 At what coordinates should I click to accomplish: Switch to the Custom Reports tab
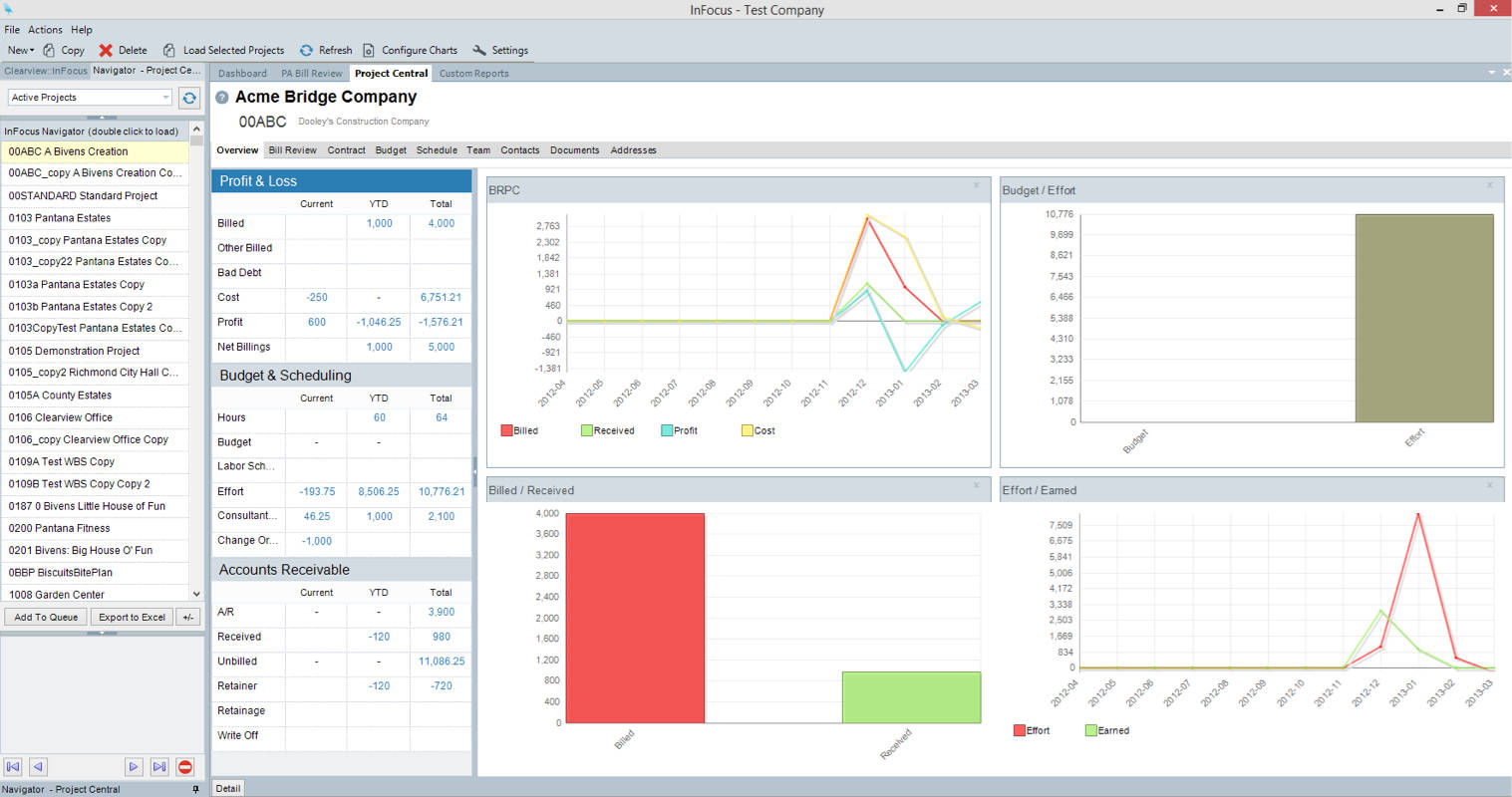tap(473, 74)
